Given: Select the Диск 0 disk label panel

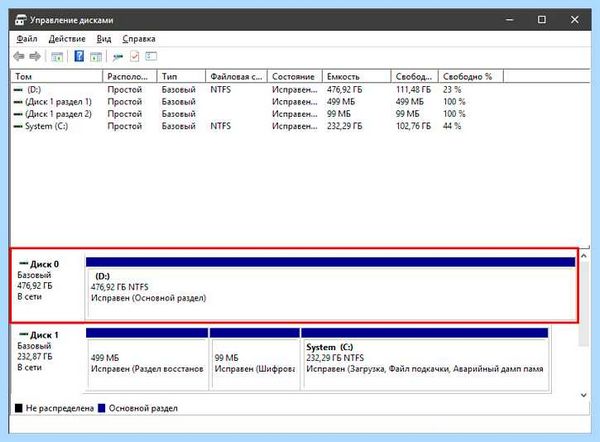Looking at the screenshot, I should pyautogui.click(x=47, y=285).
